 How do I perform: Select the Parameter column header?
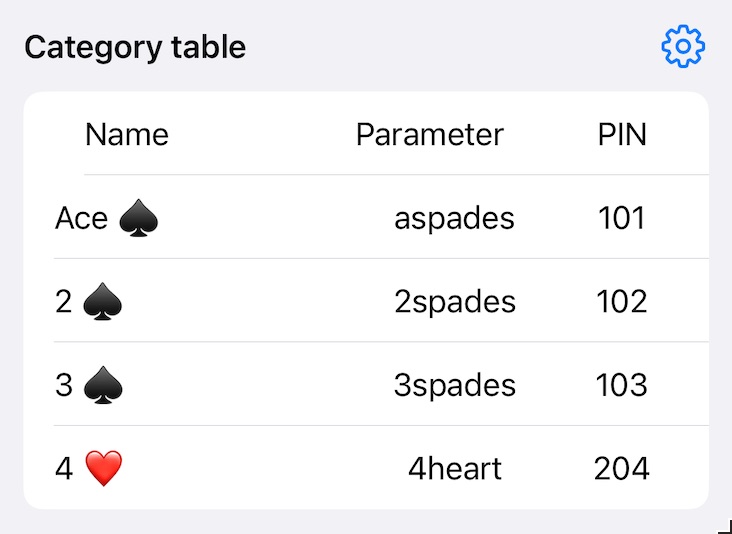pos(430,135)
